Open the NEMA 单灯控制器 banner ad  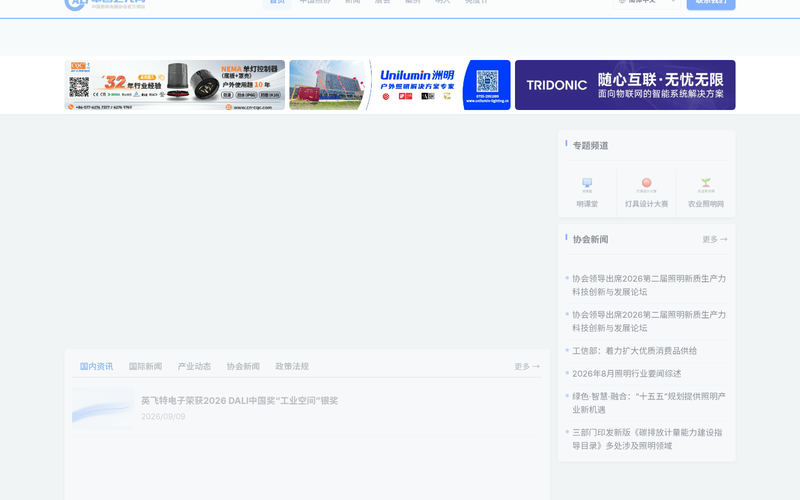point(174,85)
